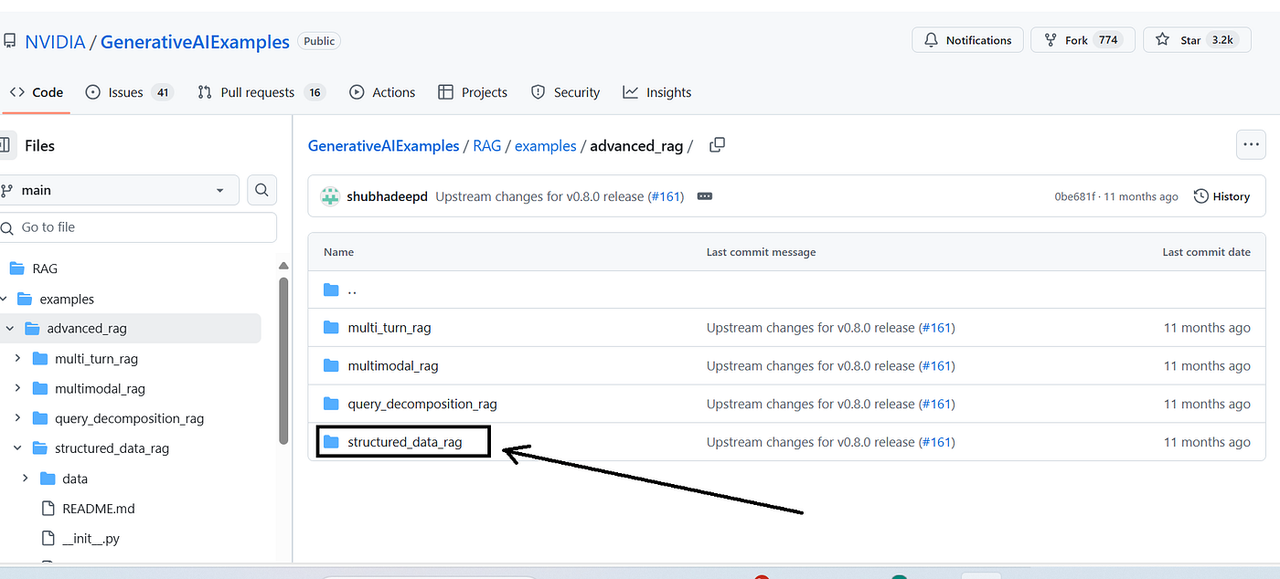
Task: Click the multimodal_rag folder icon in table
Action: [331, 365]
